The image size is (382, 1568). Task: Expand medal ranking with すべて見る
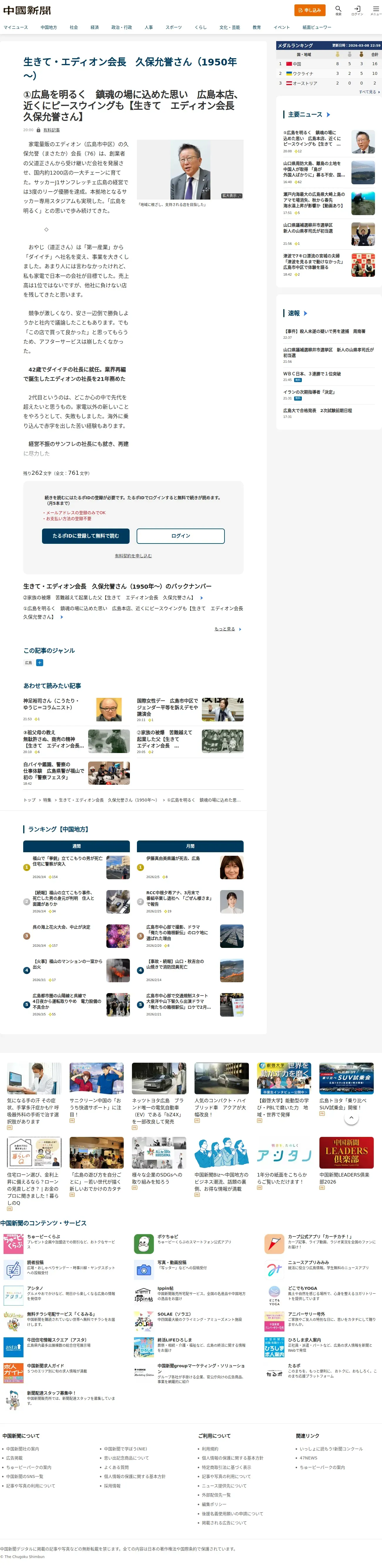(369, 92)
